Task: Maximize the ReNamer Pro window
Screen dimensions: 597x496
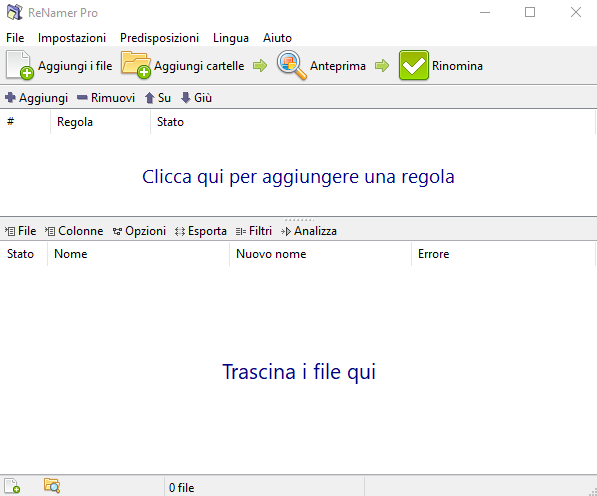Action: (x=530, y=12)
